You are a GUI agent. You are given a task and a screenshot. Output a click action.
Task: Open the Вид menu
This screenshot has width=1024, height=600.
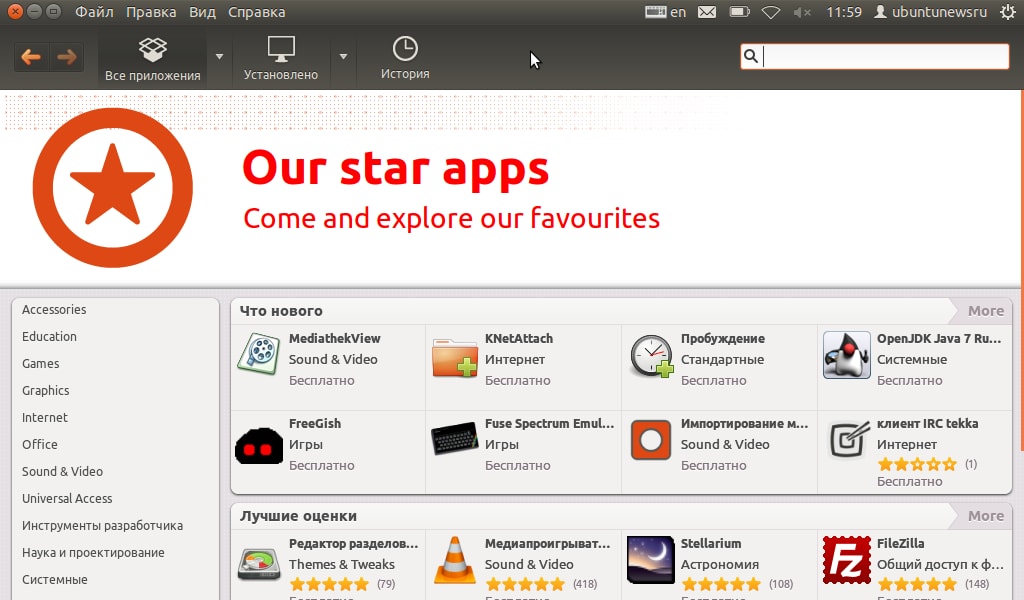point(202,12)
